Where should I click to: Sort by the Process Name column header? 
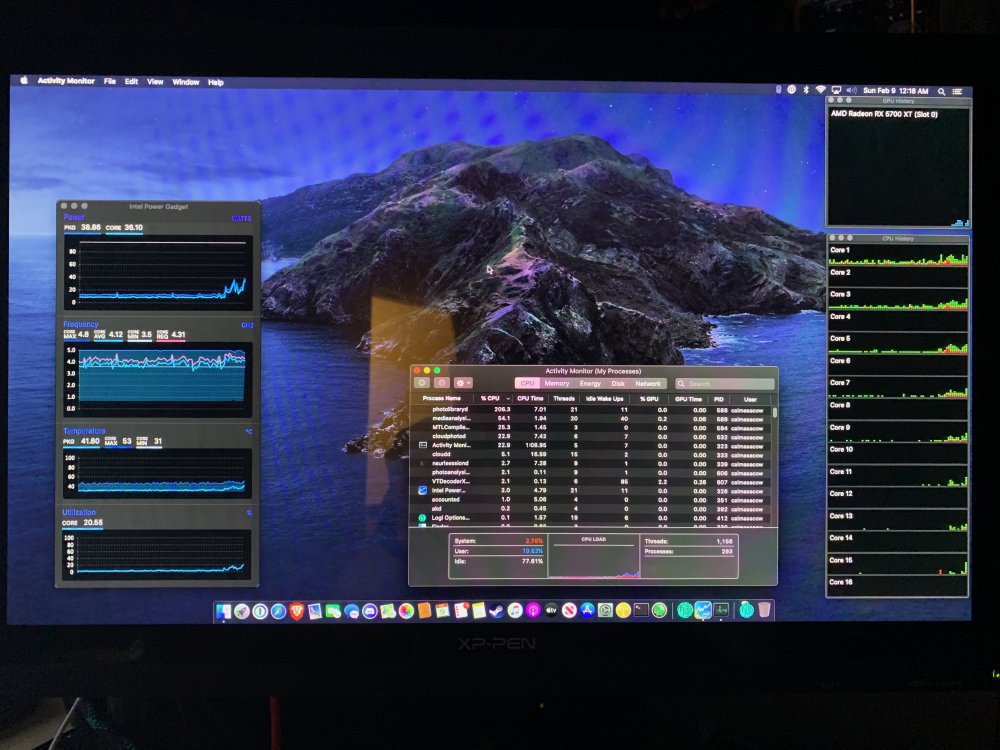[443, 399]
